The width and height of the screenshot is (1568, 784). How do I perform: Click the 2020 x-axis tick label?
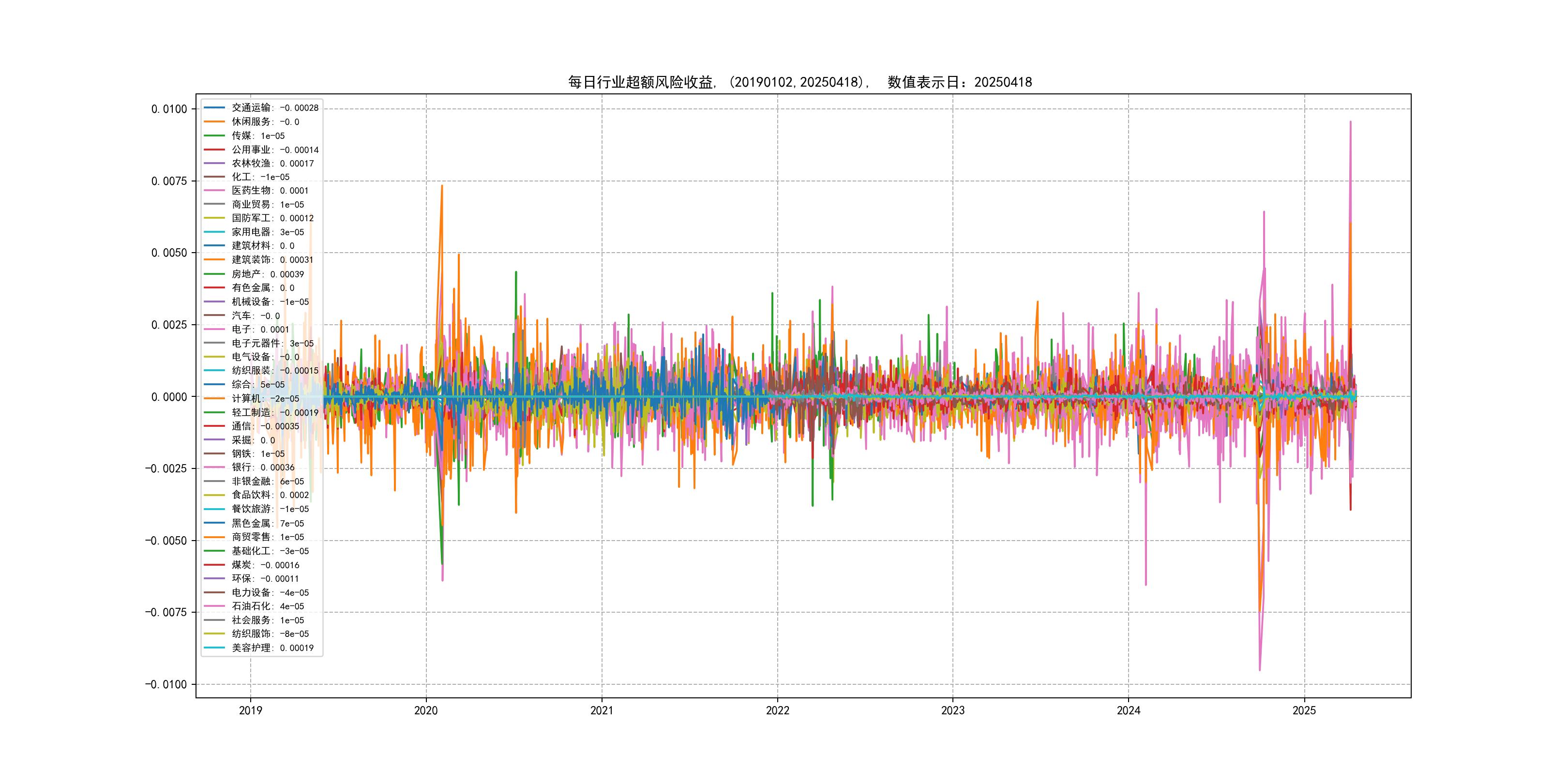tap(425, 710)
